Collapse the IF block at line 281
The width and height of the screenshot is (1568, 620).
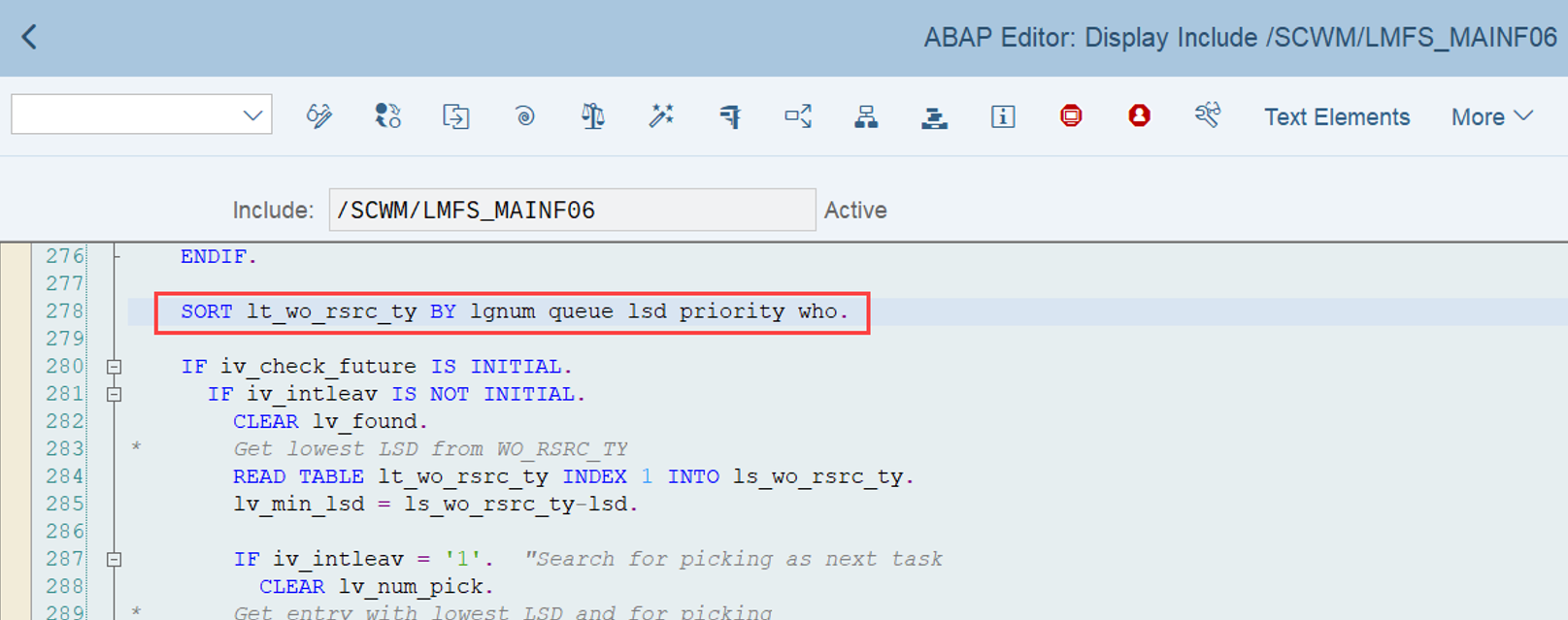[114, 394]
